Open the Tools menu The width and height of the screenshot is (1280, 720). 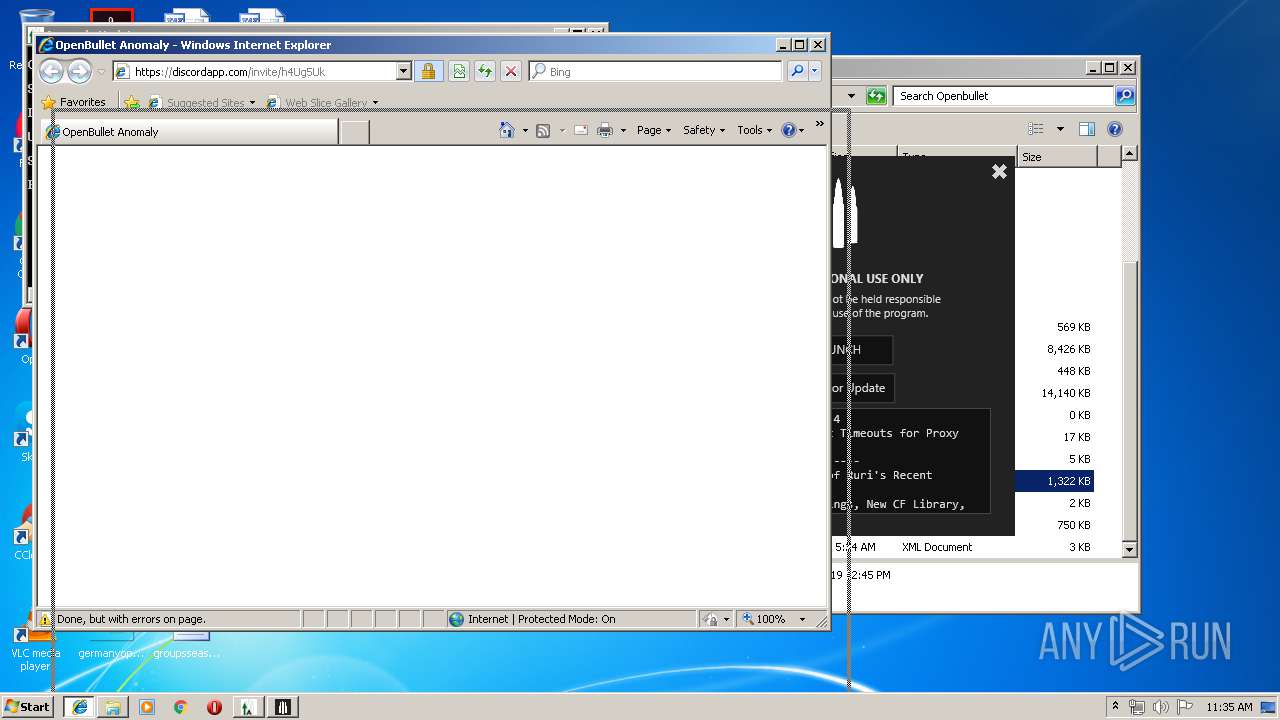[755, 130]
